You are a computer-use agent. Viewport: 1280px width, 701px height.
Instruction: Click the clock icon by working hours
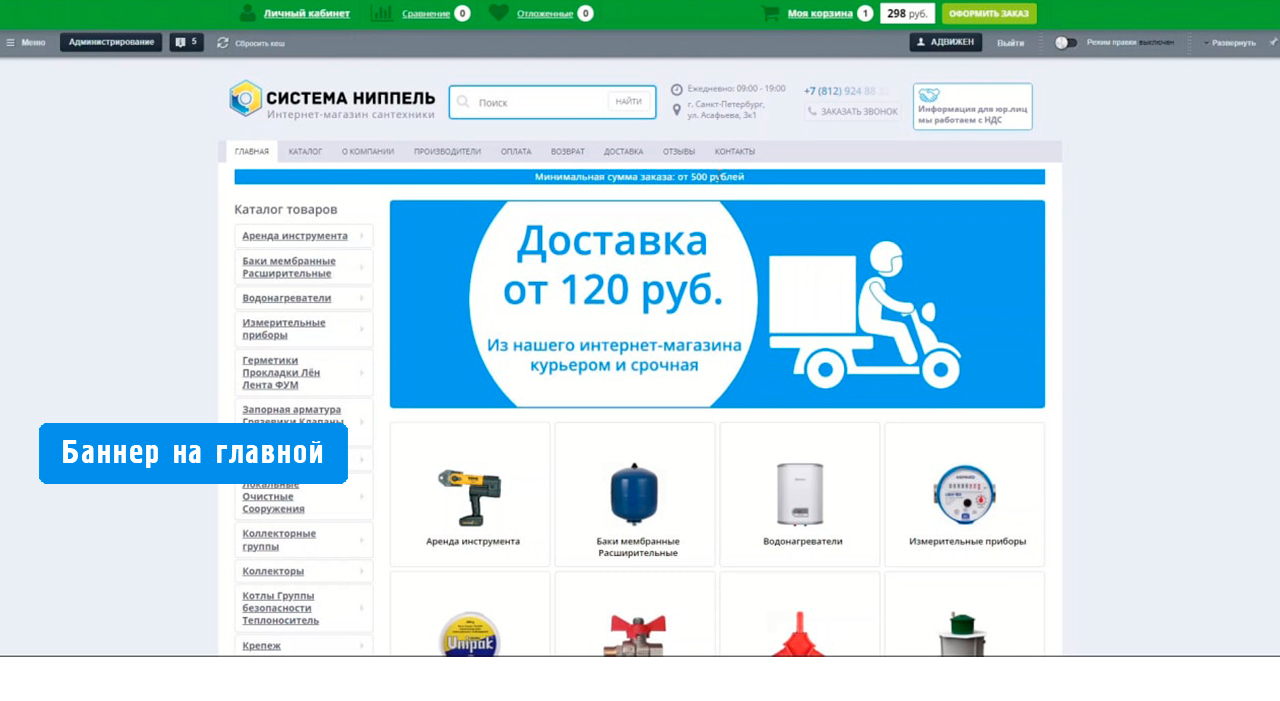point(677,89)
